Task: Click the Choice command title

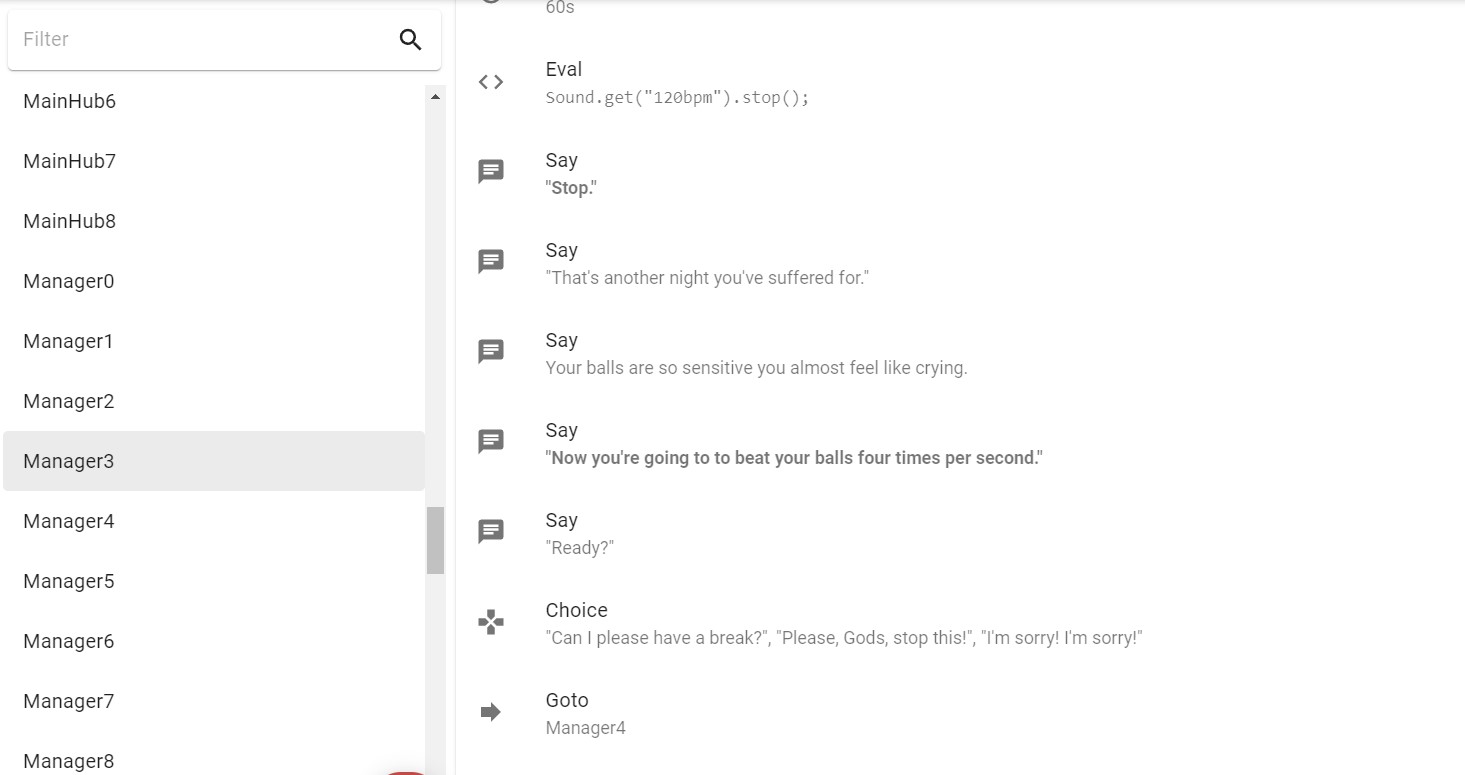Action: [577, 610]
